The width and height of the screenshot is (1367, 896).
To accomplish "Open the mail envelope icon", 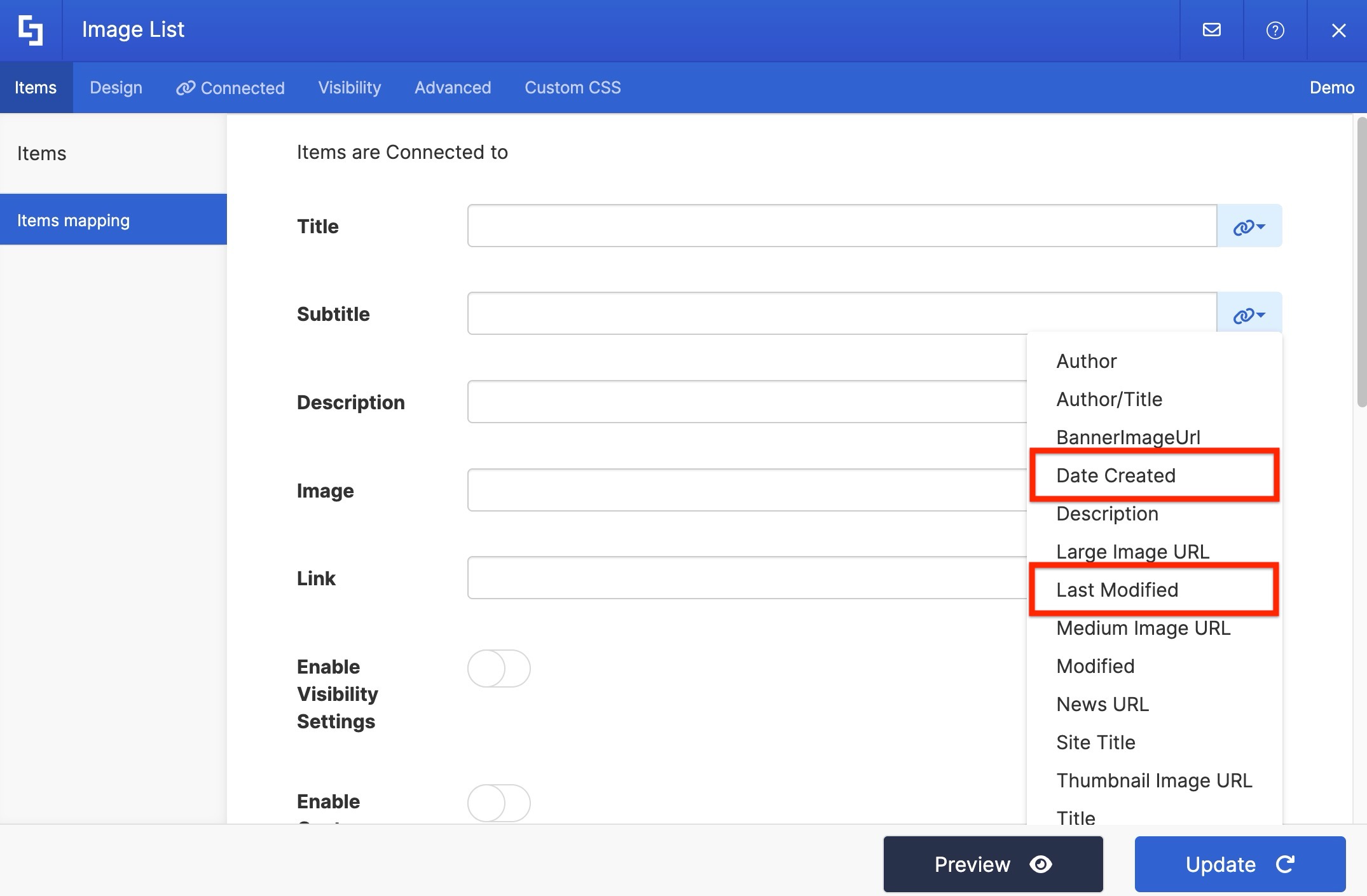I will coord(1212,30).
